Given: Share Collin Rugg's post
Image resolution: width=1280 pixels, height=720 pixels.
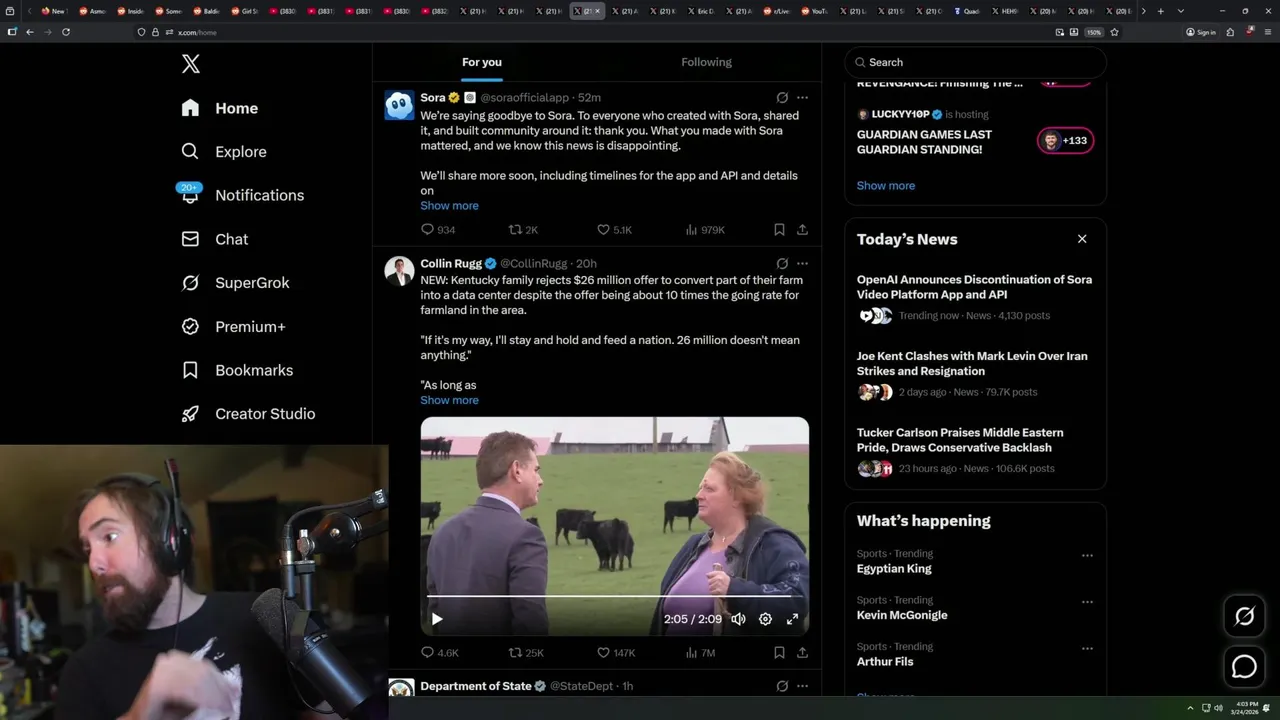Looking at the screenshot, I should click(x=802, y=653).
